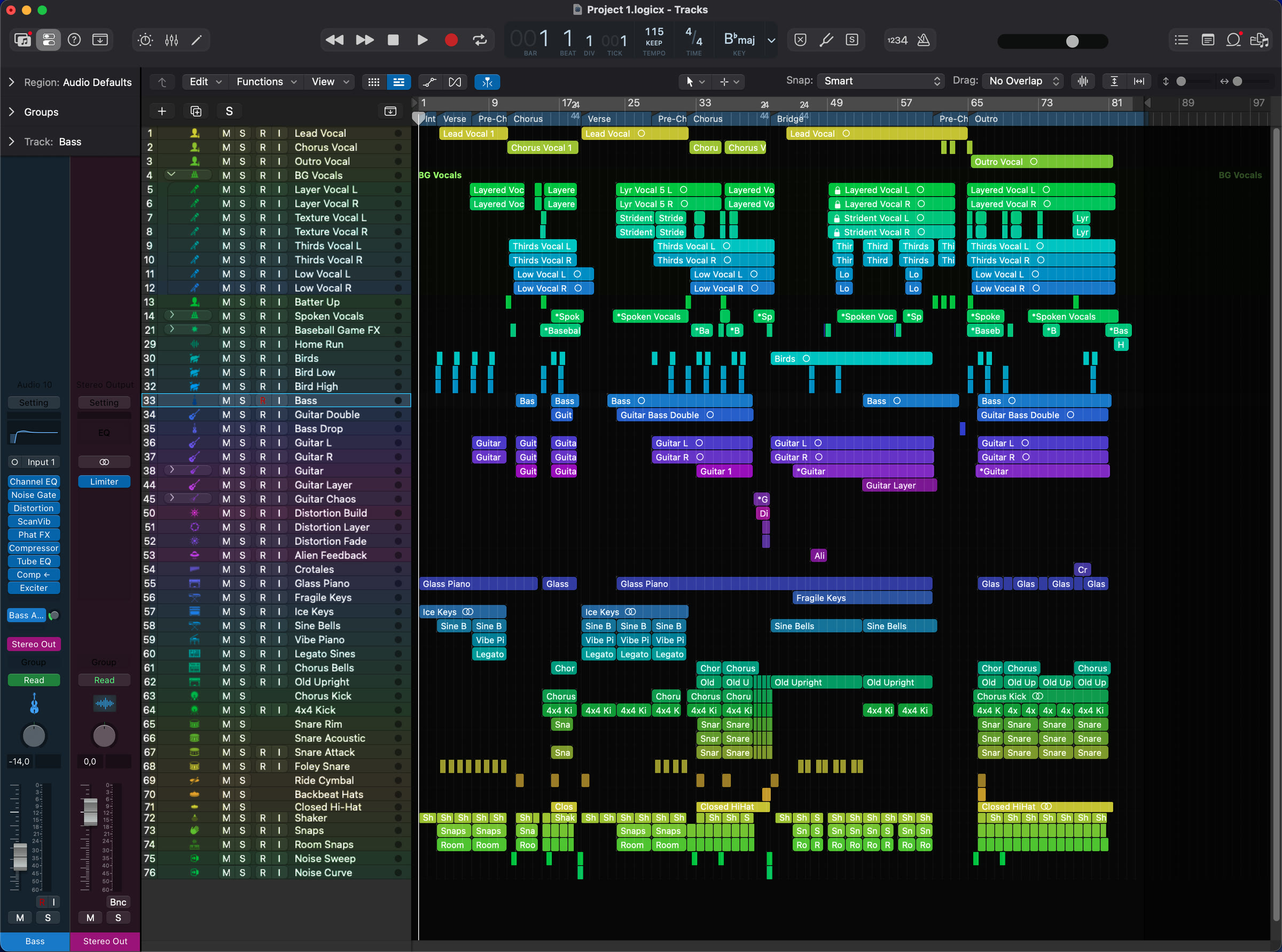Mute the Lead Vocal track
The width and height of the screenshot is (1282, 952).
(x=226, y=133)
